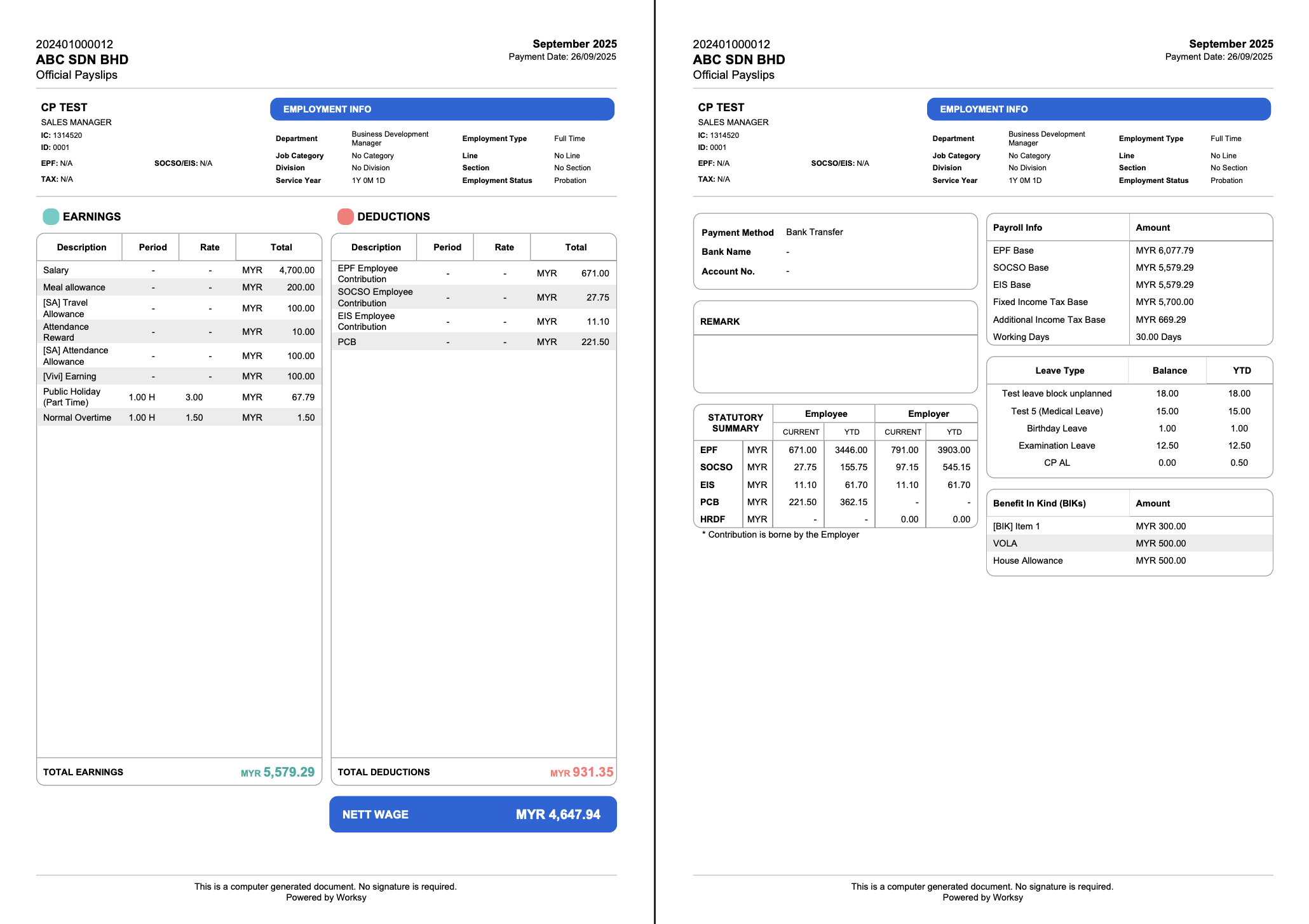Click the Deductions Rate column header

pyautogui.click(x=504, y=247)
